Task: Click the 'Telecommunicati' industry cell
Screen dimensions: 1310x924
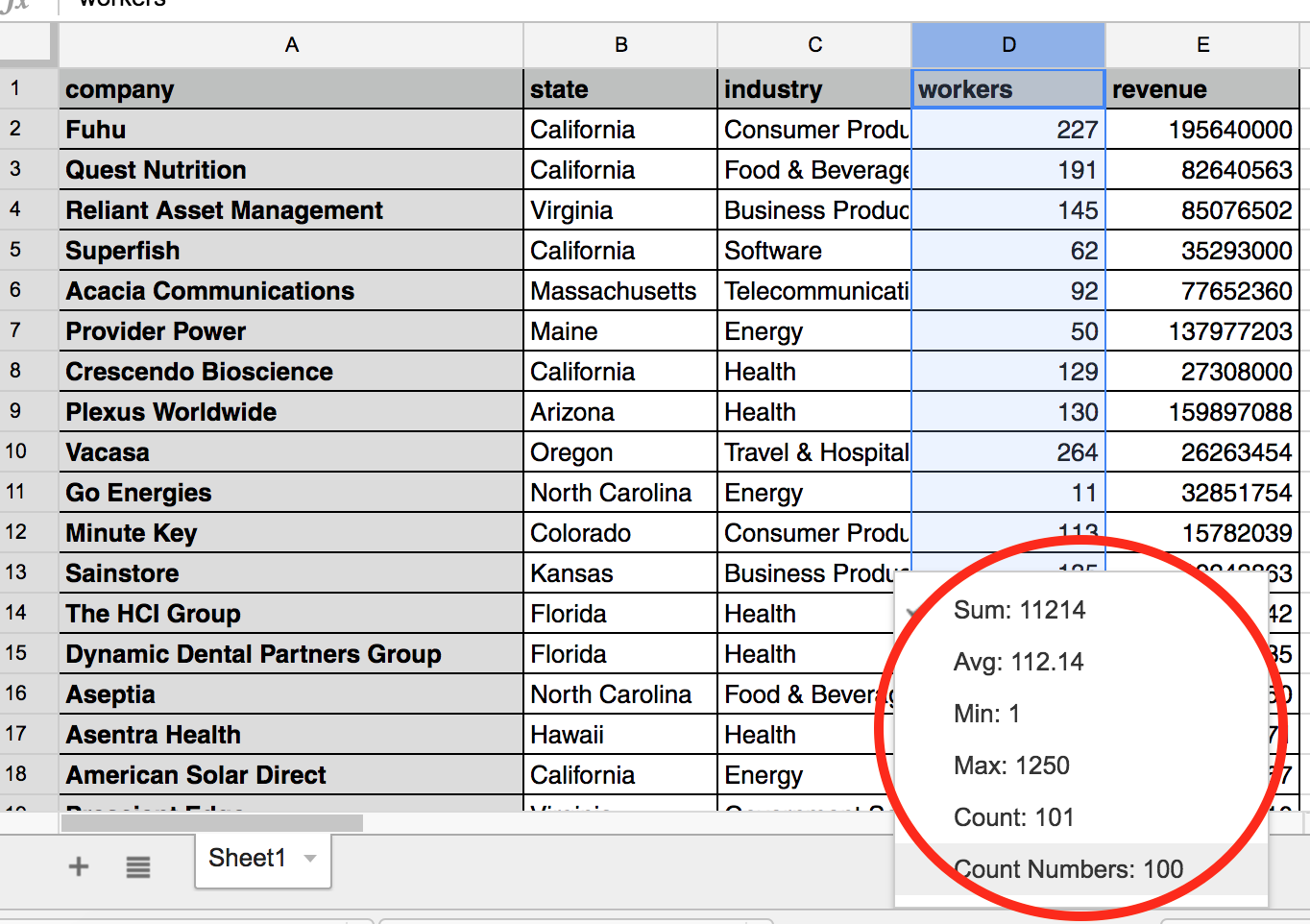Action: 815,291
